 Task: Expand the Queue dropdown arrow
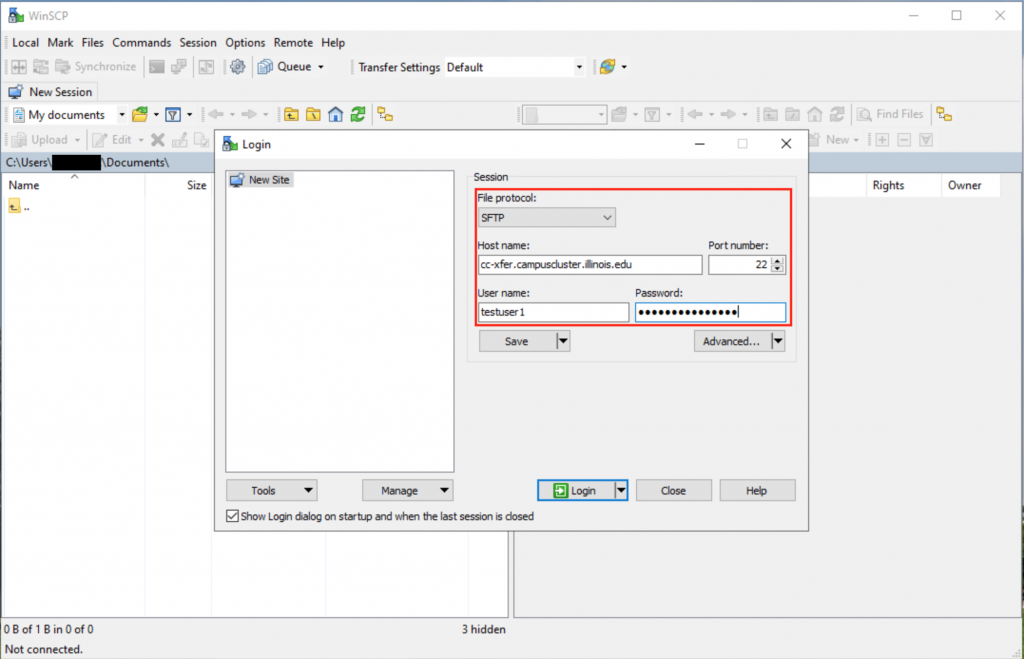[x=321, y=67]
